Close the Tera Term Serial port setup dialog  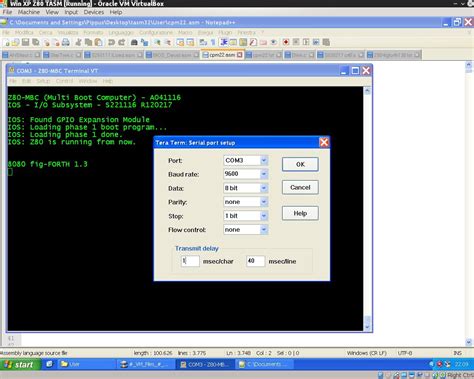(324, 143)
